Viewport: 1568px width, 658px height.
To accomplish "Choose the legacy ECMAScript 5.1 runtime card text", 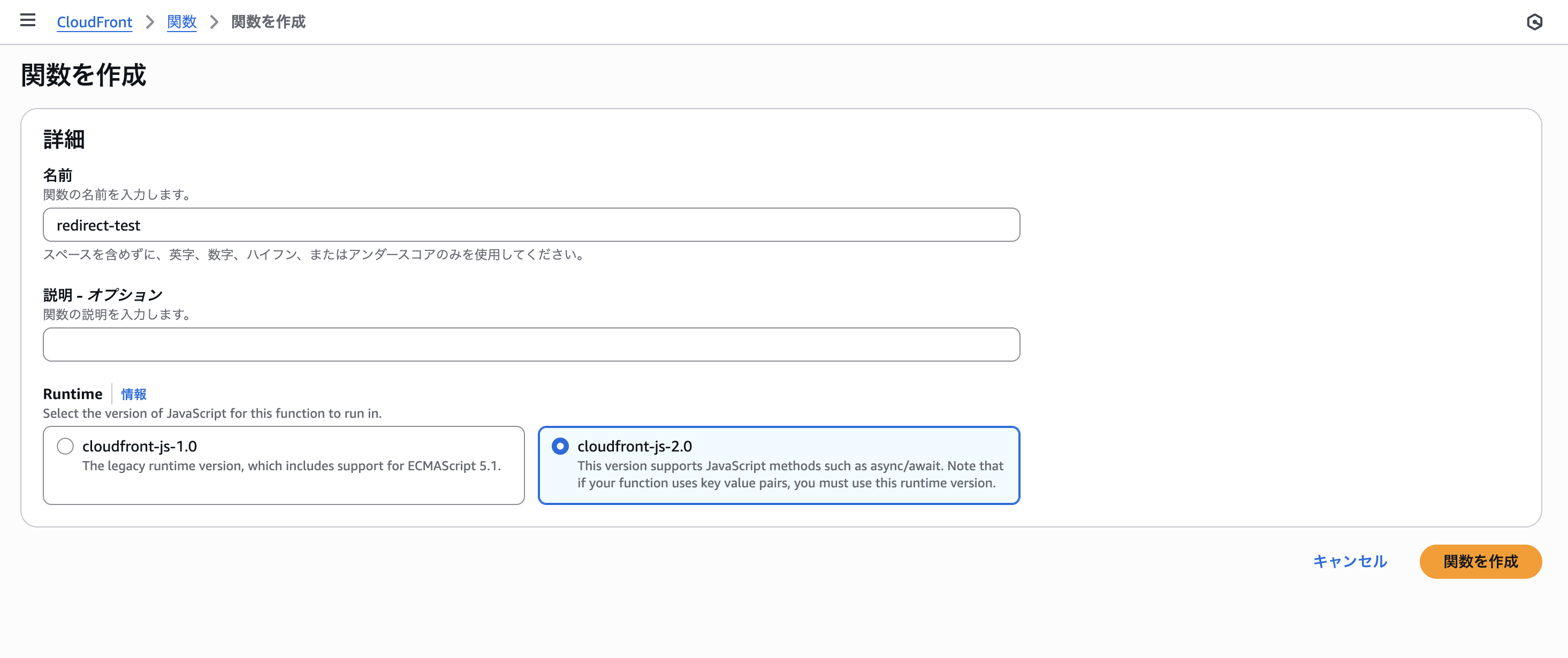I will 292,465.
